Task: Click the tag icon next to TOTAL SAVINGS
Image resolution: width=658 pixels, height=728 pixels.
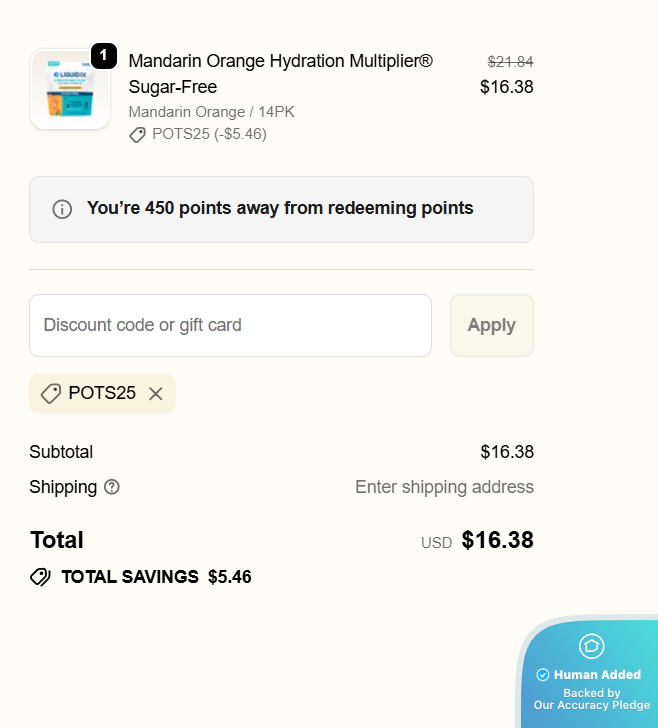Action: tap(40, 577)
